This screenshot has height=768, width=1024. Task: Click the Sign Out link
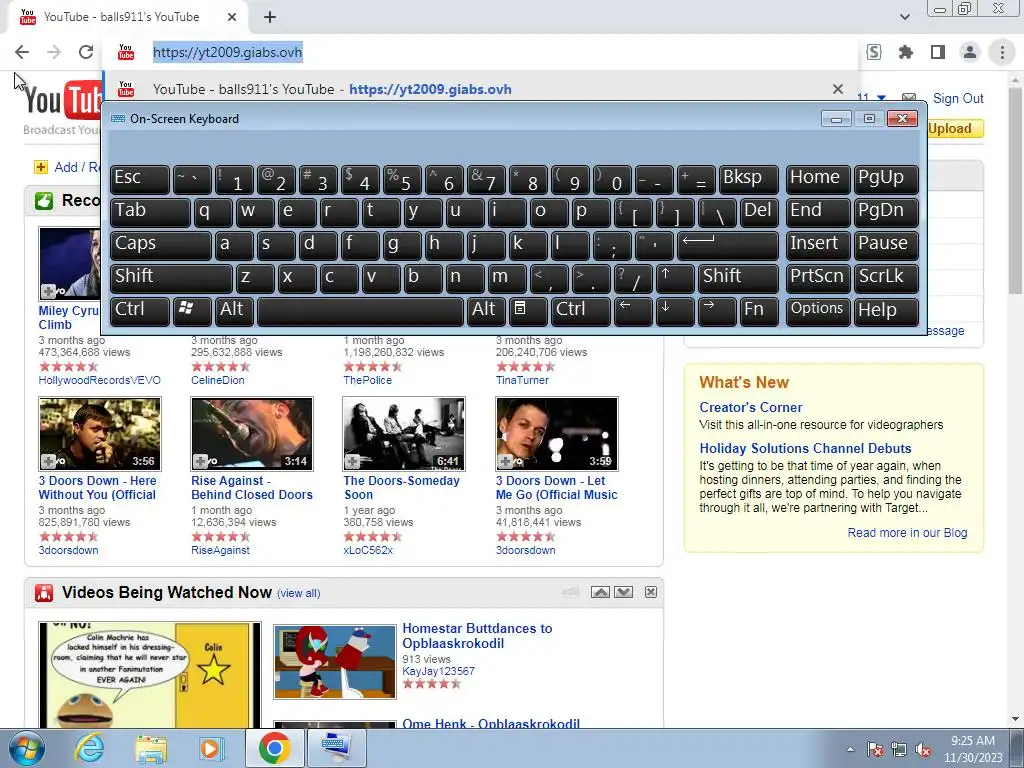coord(958,99)
